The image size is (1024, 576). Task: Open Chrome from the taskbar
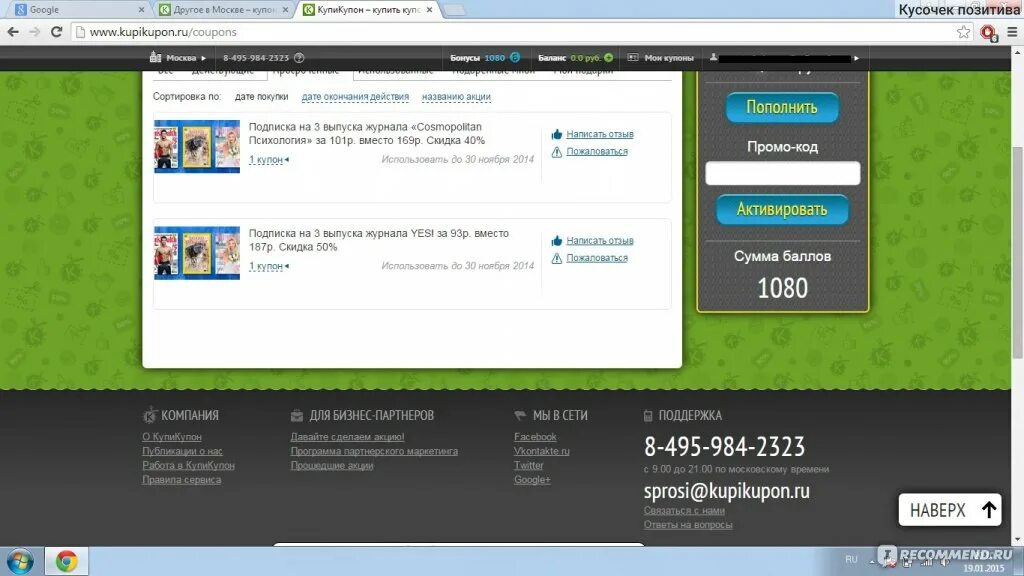tap(66, 561)
